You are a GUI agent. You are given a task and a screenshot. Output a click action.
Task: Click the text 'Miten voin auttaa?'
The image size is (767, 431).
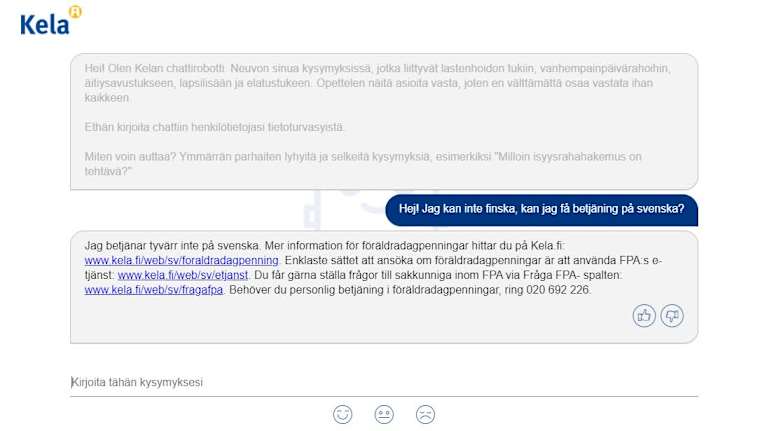(x=130, y=157)
